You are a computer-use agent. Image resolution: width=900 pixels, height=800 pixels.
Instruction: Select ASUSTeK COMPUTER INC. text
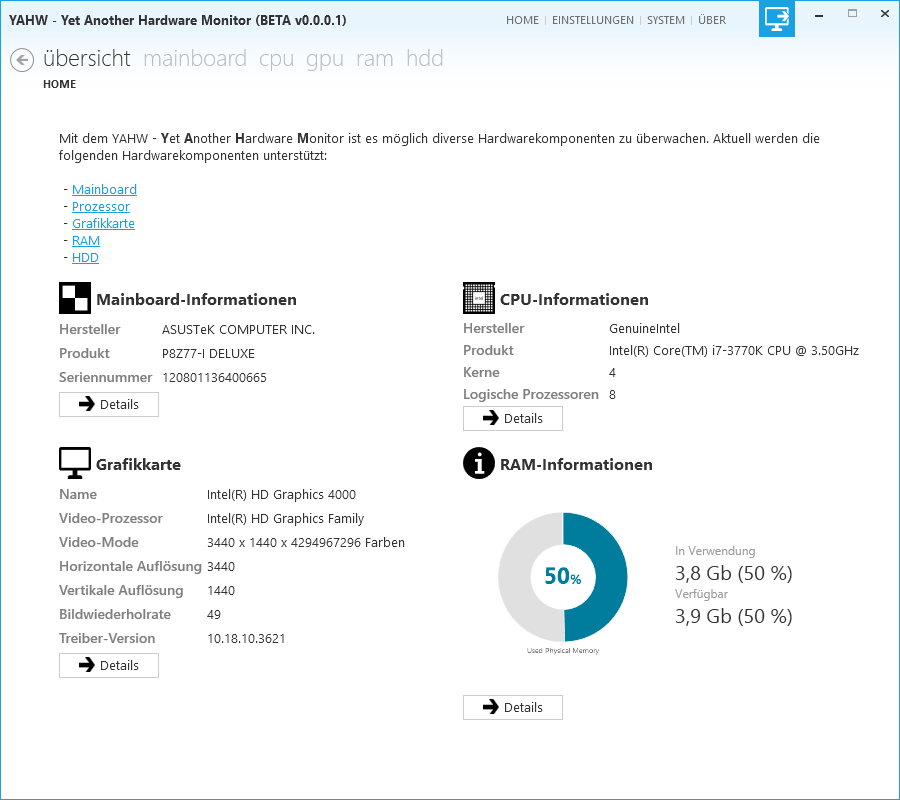pyautogui.click(x=238, y=330)
